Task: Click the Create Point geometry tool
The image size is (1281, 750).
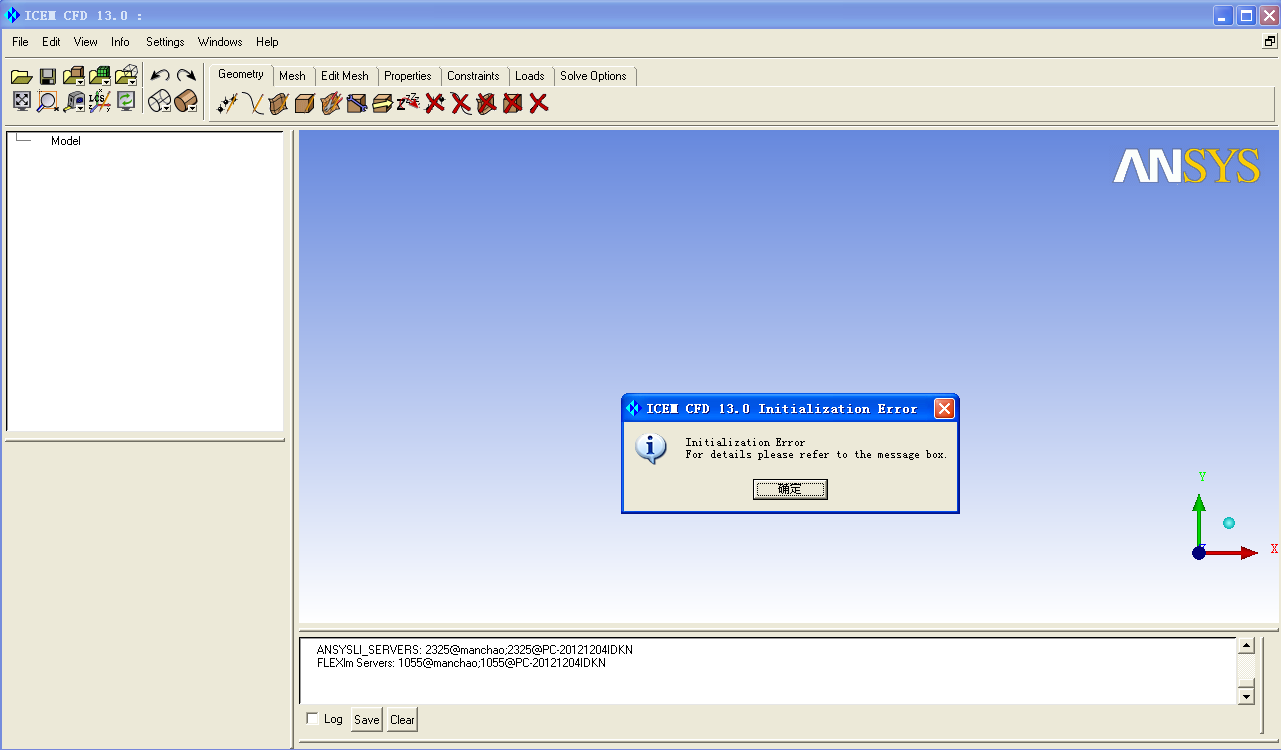Action: click(227, 103)
